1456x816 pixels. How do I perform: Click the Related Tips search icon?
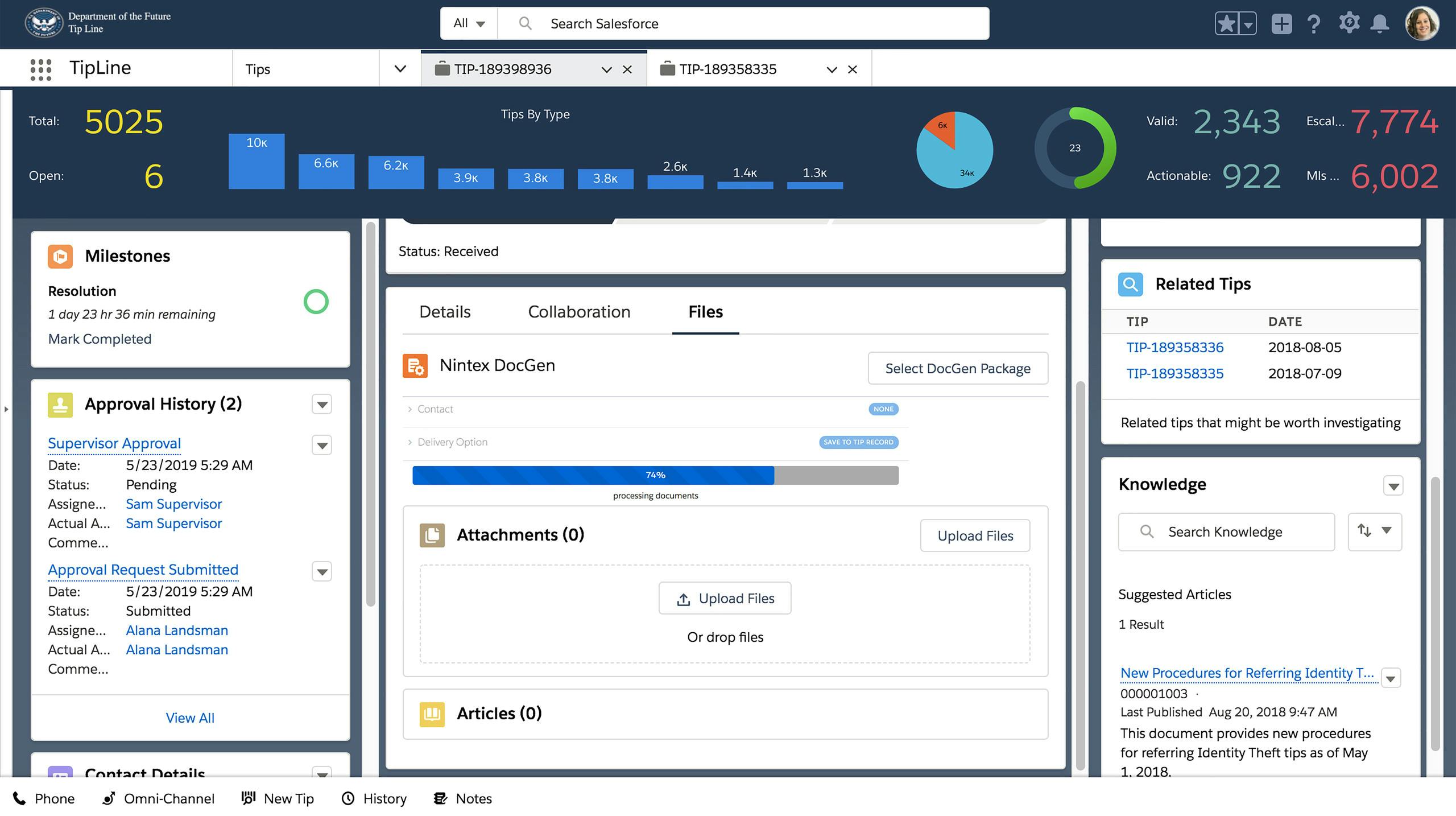[1130, 283]
